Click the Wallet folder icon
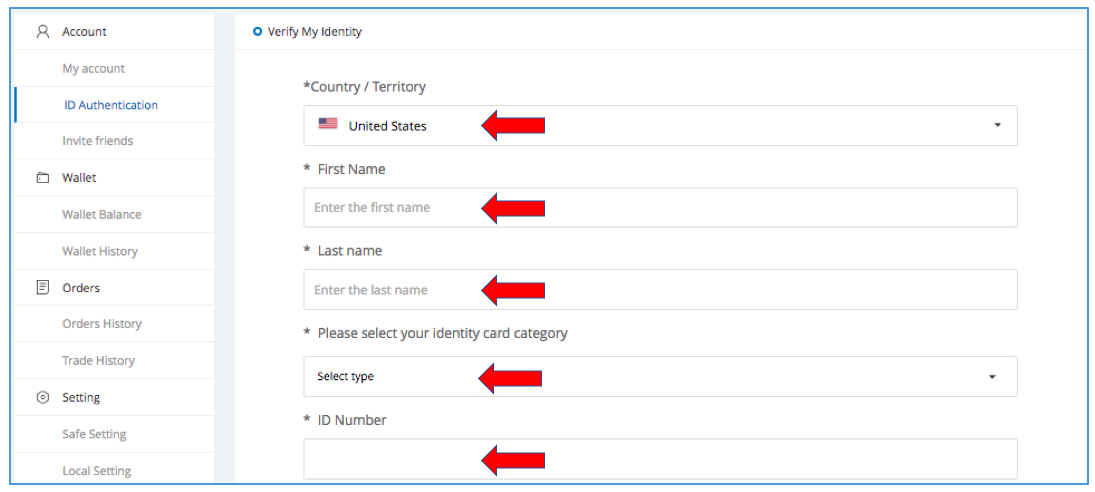The height and width of the screenshot is (492, 1095). 42,178
